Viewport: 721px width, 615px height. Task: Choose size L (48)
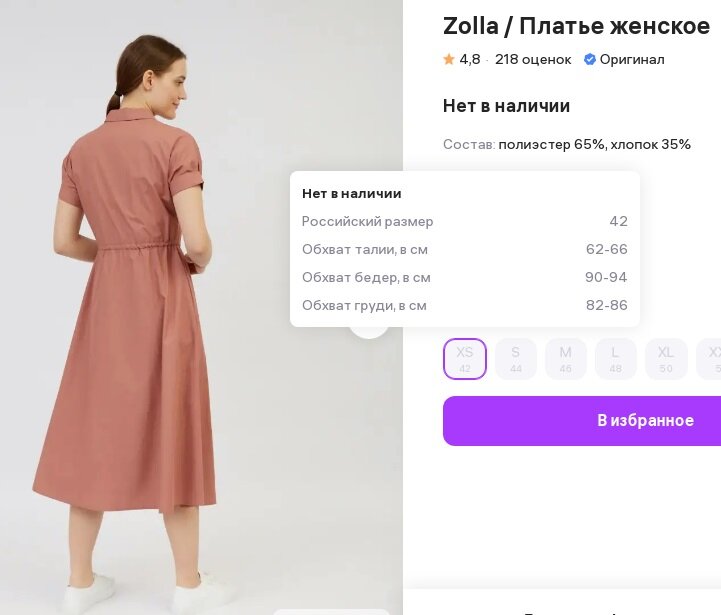tap(616, 359)
